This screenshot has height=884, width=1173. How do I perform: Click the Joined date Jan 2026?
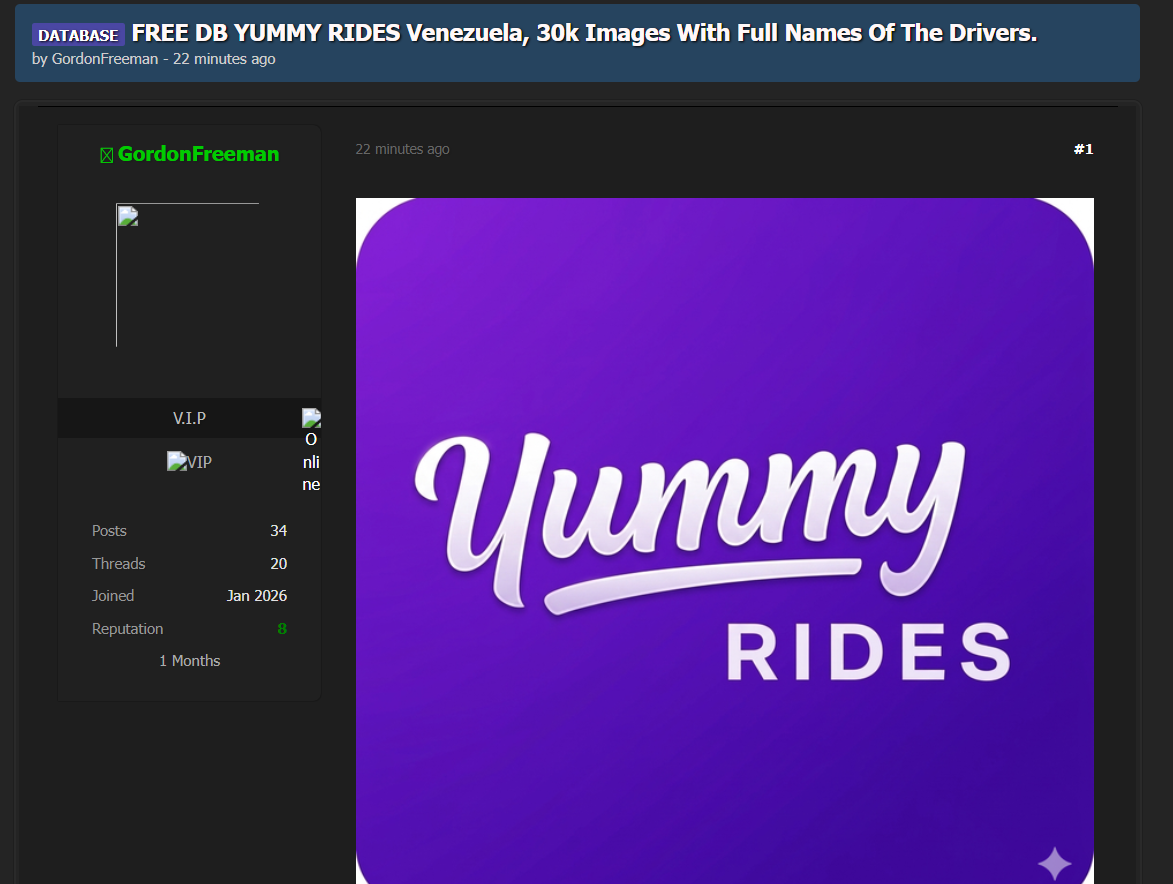pyautogui.click(x=256, y=596)
